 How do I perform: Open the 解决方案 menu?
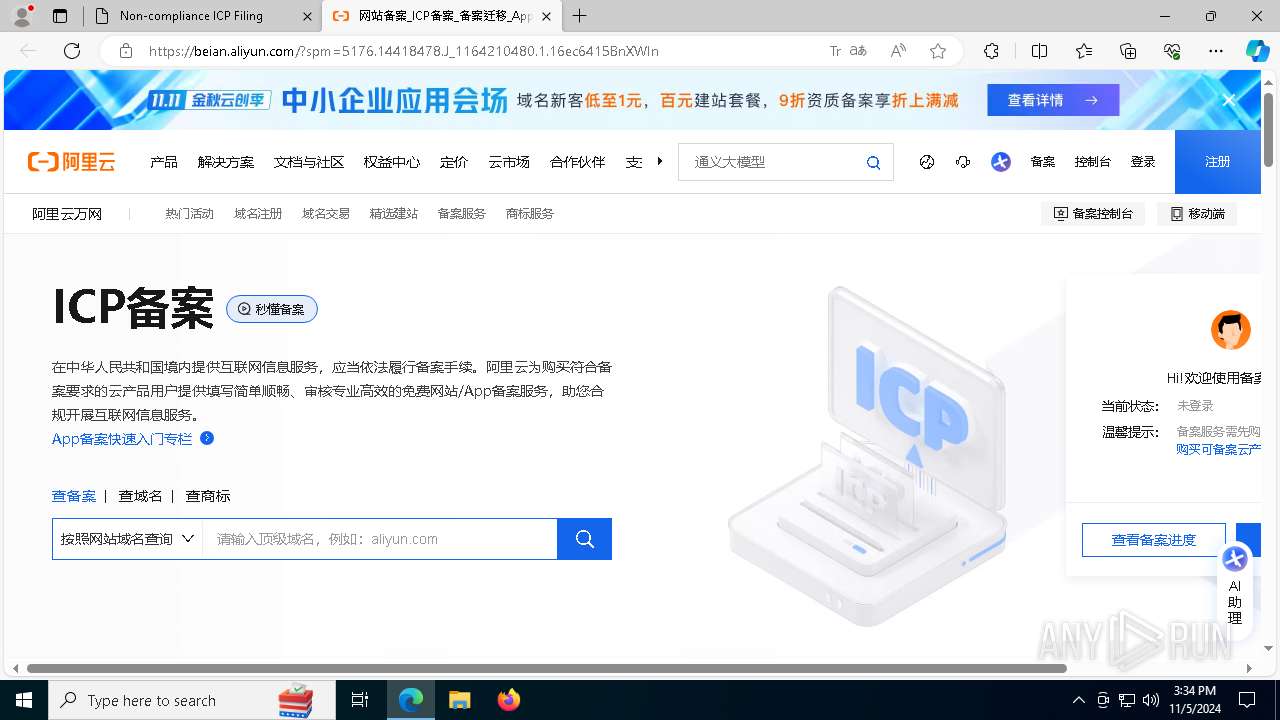tap(226, 162)
